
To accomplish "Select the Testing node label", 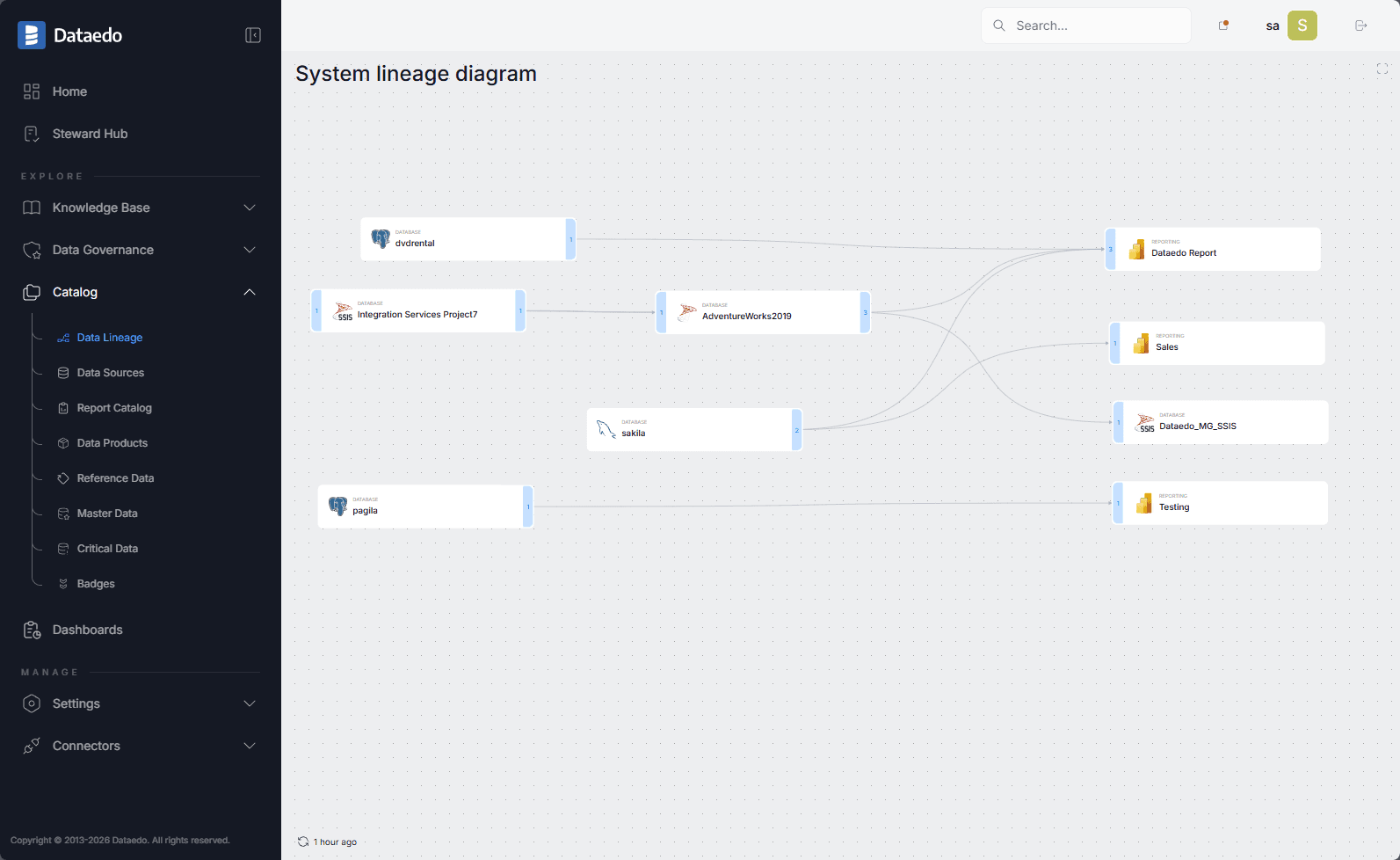I will [1174, 507].
